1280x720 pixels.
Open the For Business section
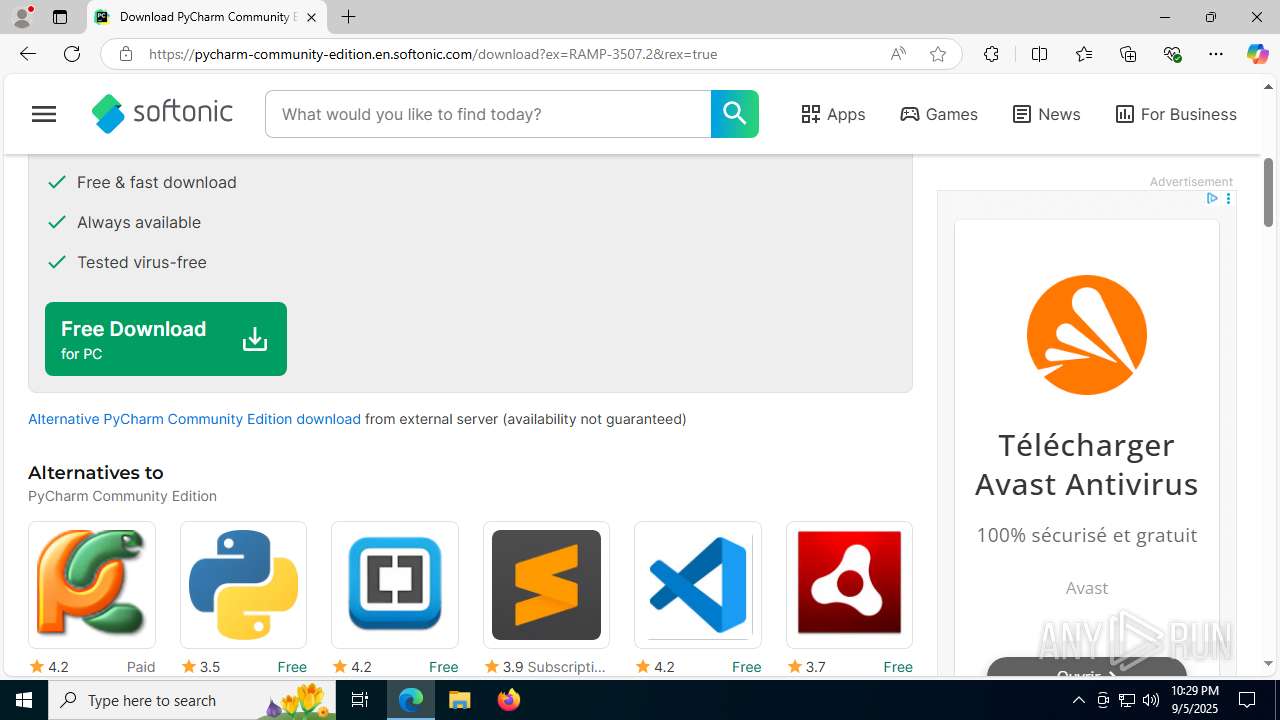point(1176,114)
